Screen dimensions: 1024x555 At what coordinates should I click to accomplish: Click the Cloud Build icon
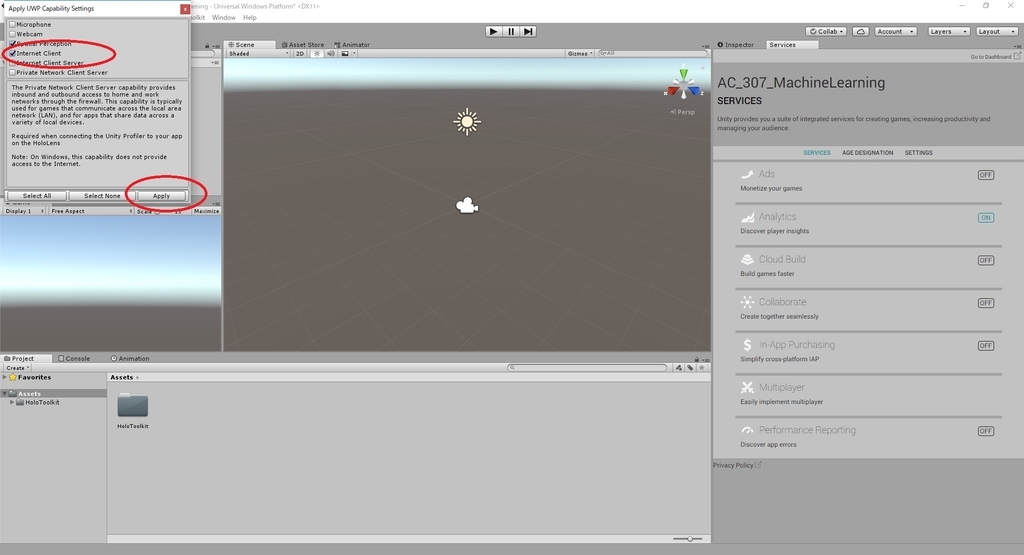(x=747, y=259)
